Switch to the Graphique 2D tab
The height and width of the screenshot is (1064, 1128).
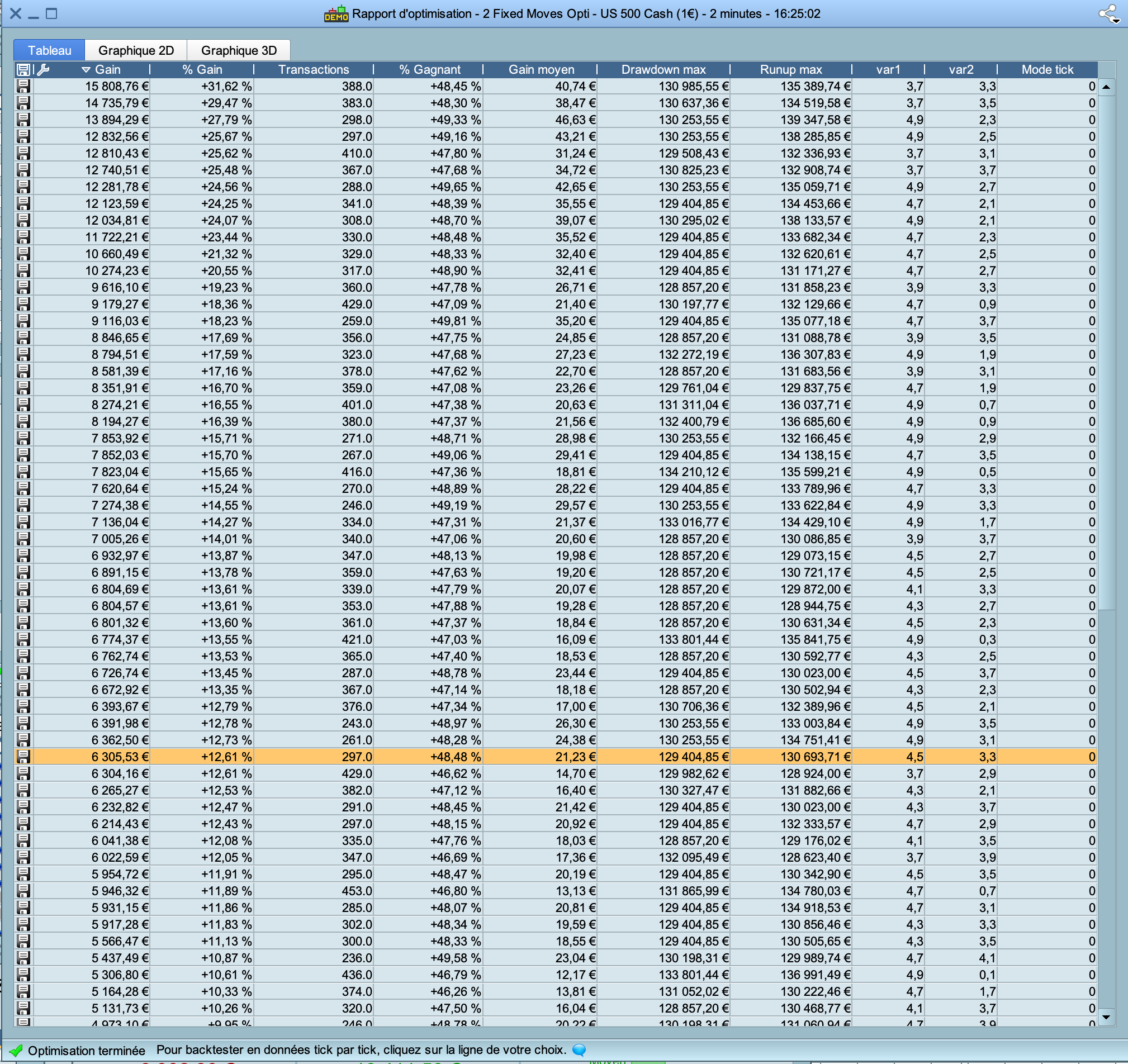(x=136, y=50)
